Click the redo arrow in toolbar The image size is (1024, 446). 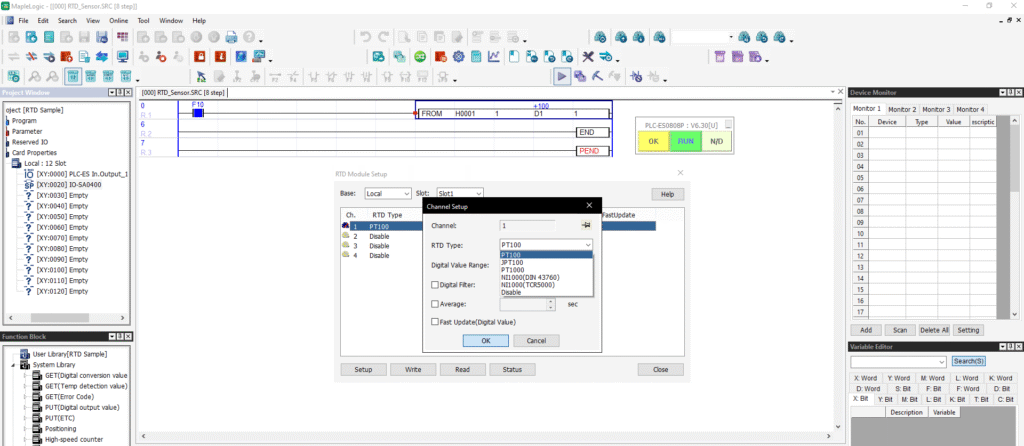[383, 37]
